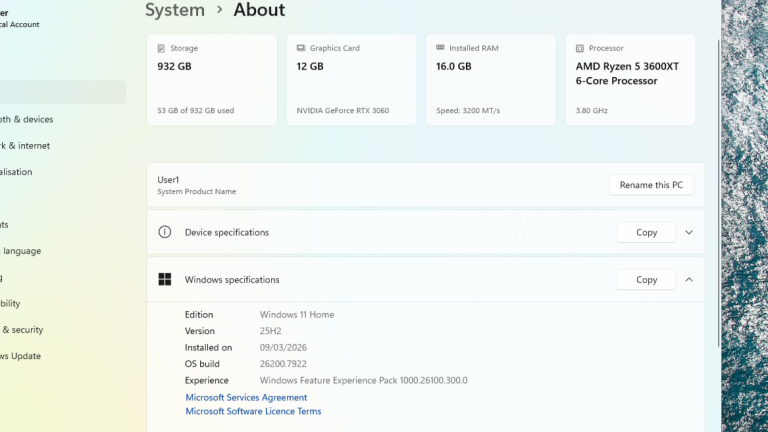
Task: Open the Microsoft Services Agreement link
Action: 246,397
